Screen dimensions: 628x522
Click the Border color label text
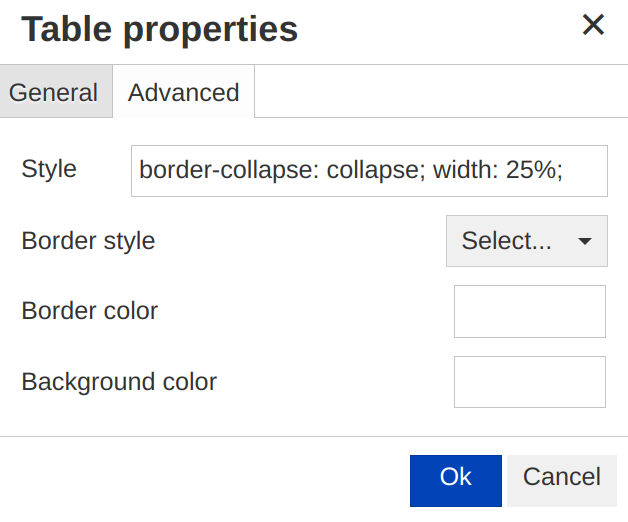(90, 311)
